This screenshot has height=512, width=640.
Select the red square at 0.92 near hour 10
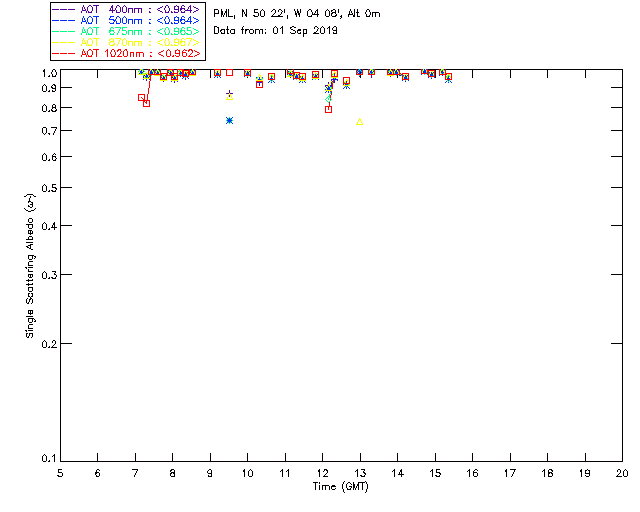pyautogui.click(x=259, y=85)
